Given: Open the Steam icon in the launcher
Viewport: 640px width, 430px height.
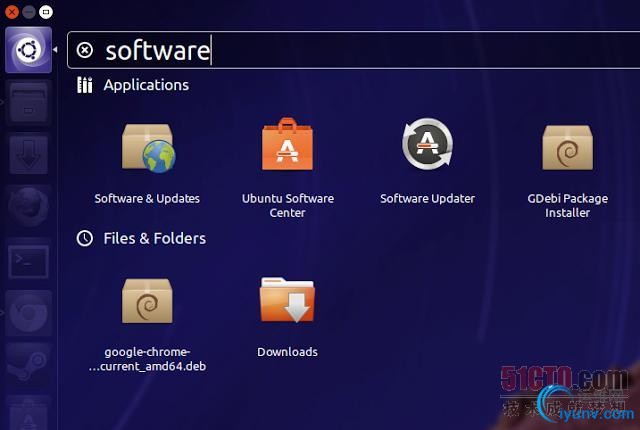Looking at the screenshot, I should pos(29,364).
